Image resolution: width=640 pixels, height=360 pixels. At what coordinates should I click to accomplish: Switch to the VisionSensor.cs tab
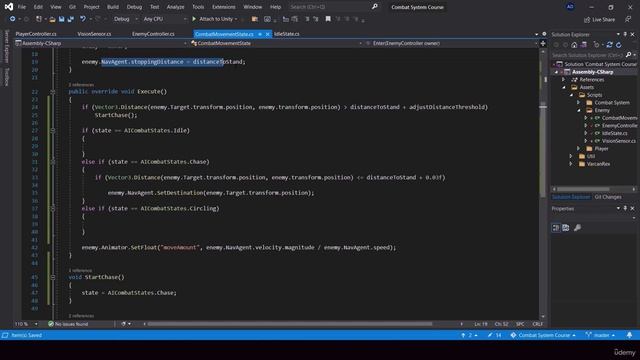[x=94, y=34]
